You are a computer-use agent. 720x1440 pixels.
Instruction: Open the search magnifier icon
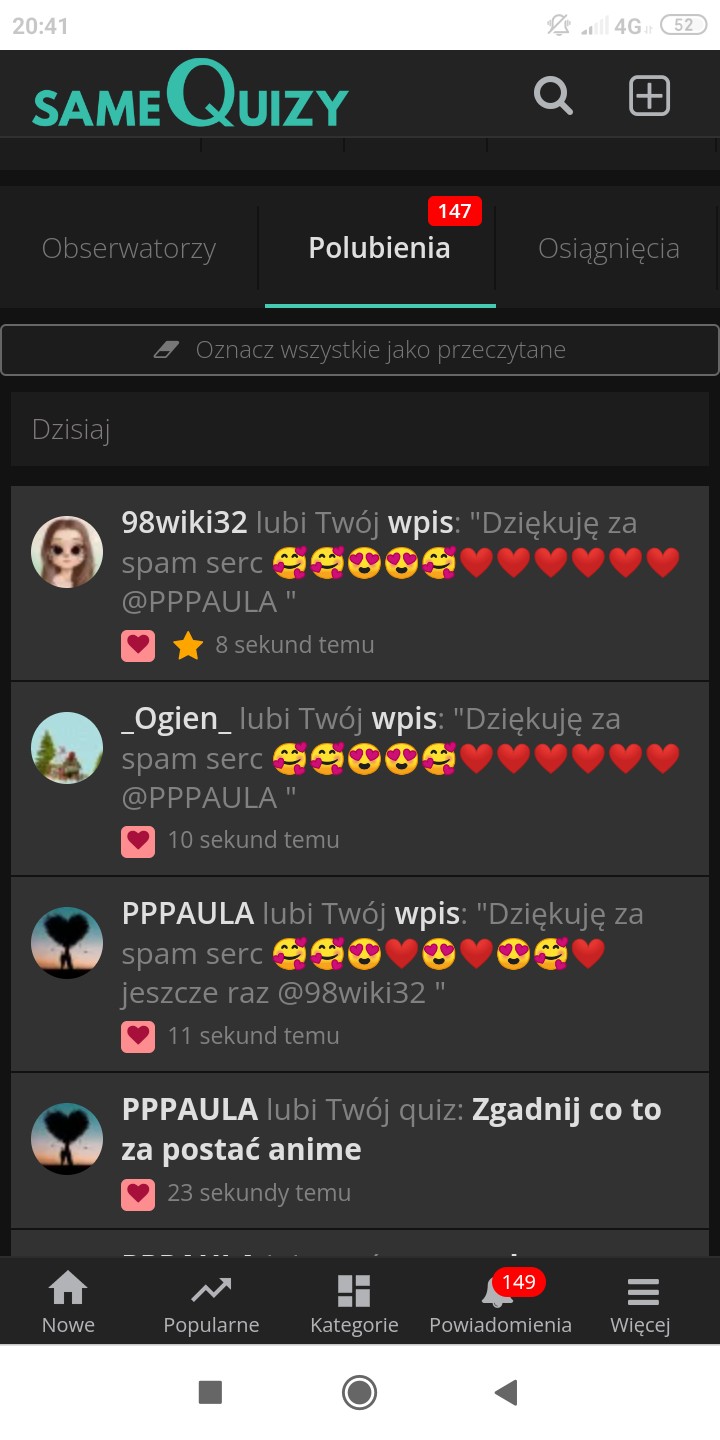(x=553, y=96)
